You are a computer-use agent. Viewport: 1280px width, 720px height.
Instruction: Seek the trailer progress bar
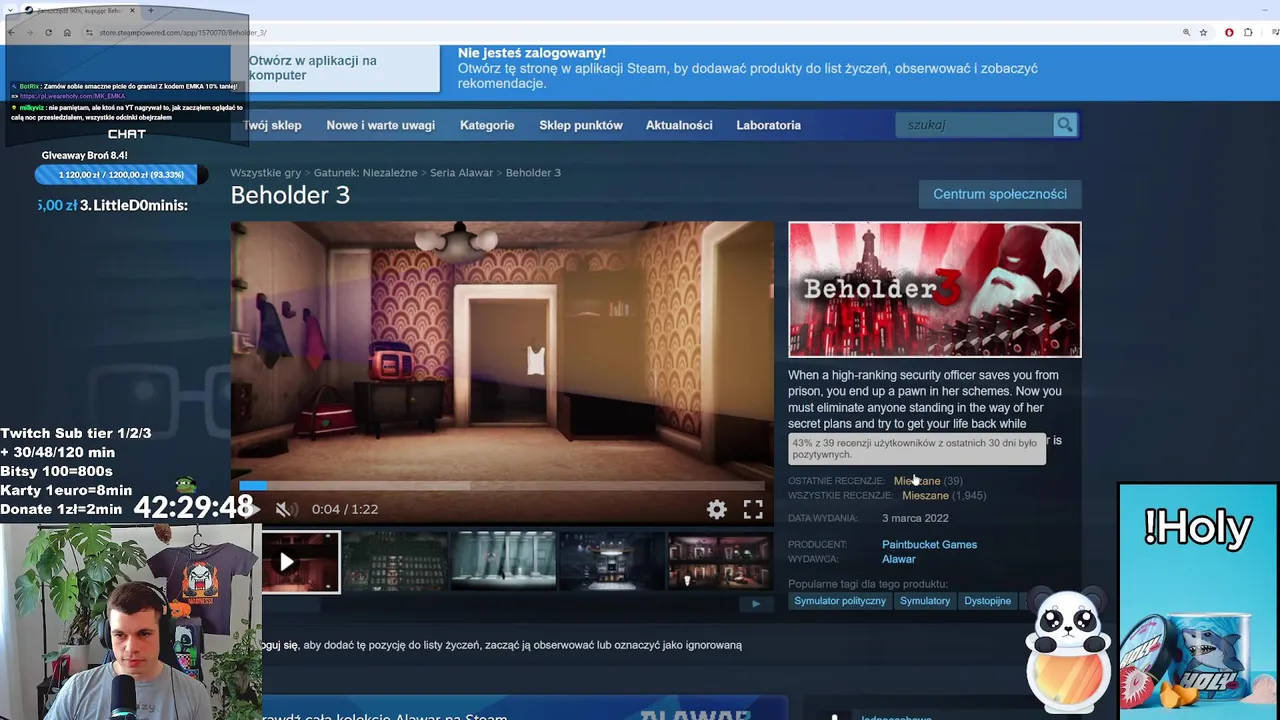(x=502, y=486)
